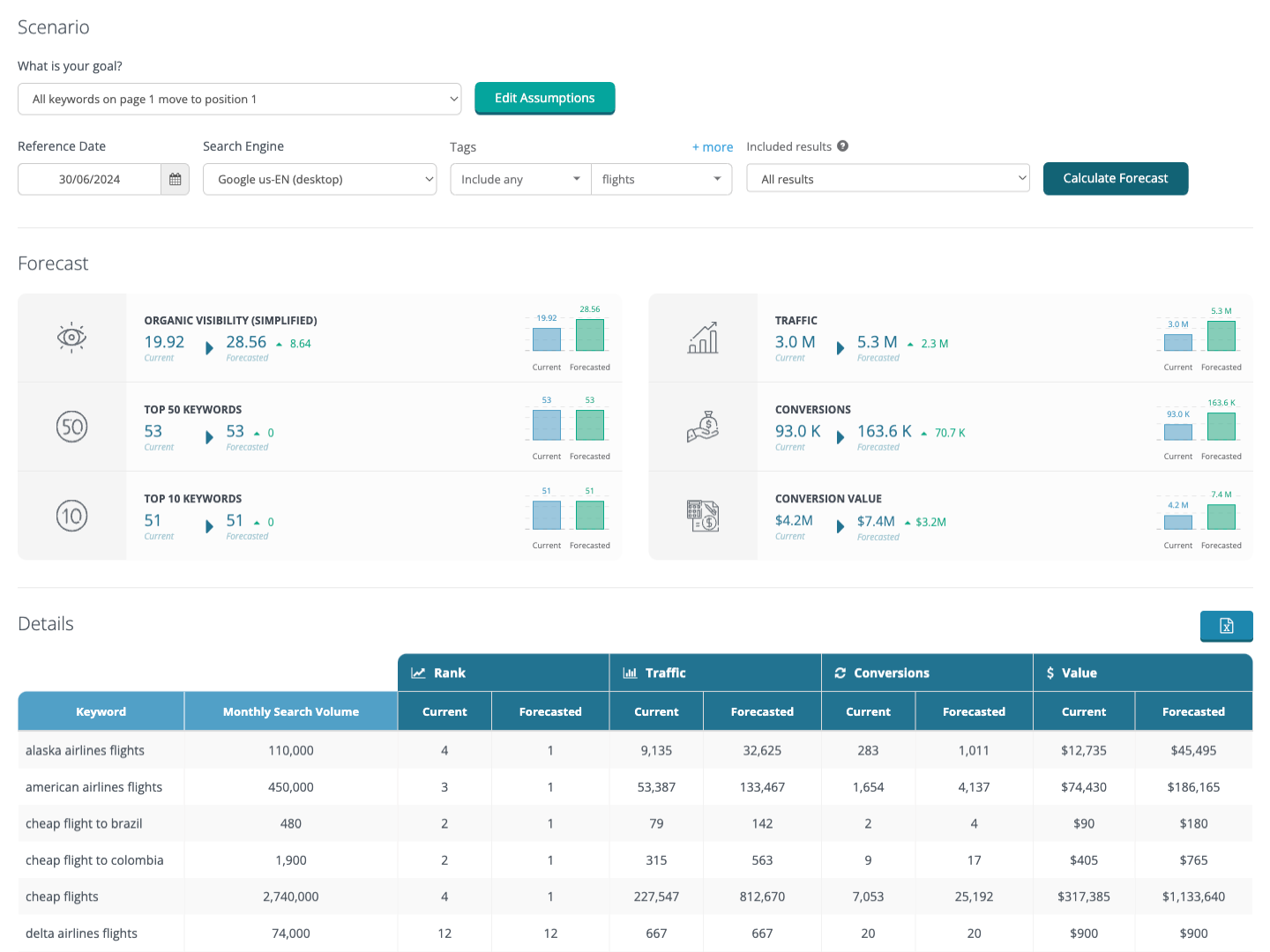1270x952 pixels.
Task: Click Traffic Forecasted chart bar
Action: pos(1221,336)
